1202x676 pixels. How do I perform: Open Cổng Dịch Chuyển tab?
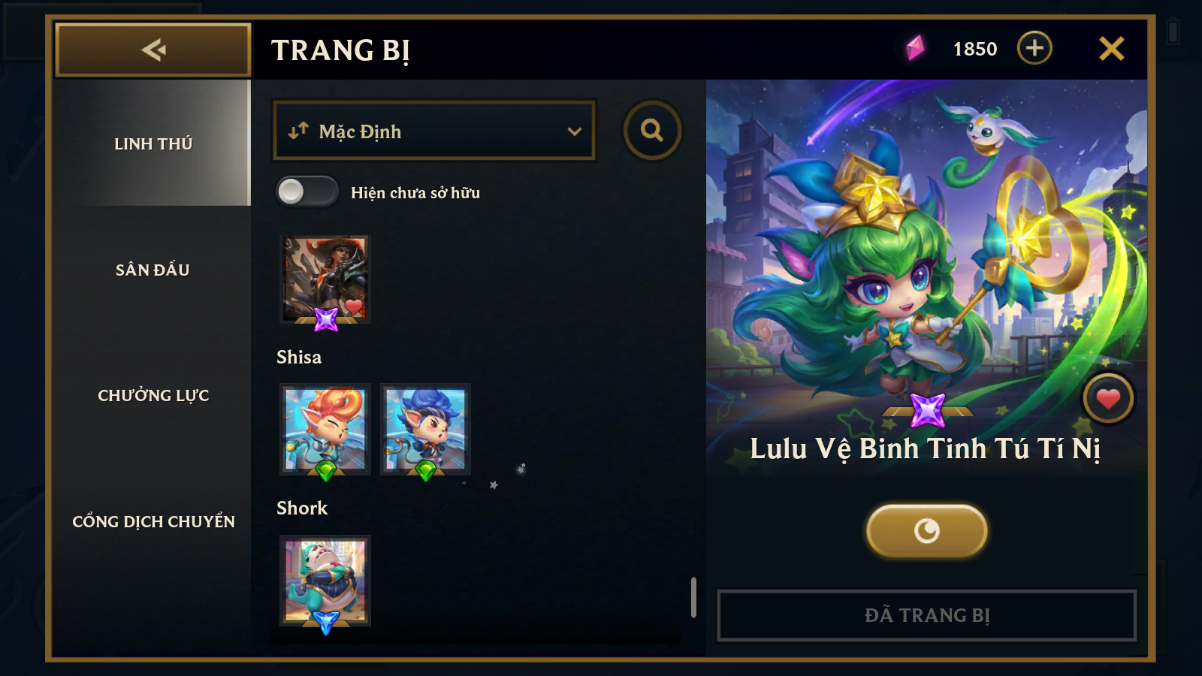(153, 521)
